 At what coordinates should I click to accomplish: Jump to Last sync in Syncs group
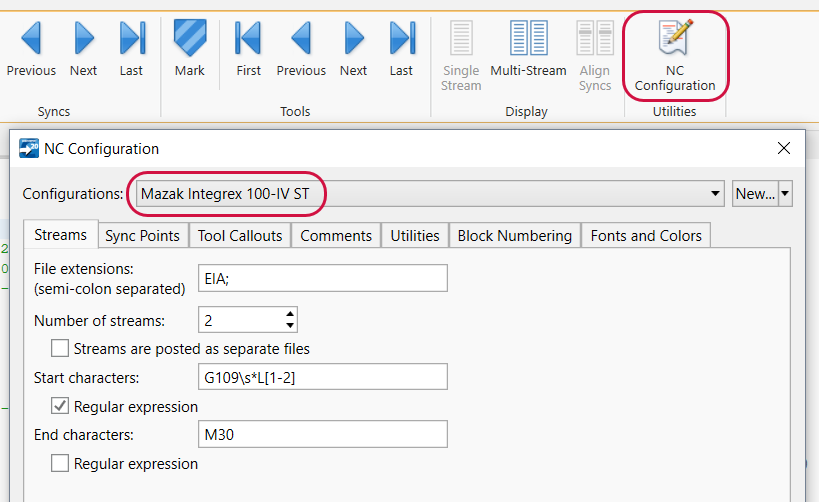tap(131, 49)
